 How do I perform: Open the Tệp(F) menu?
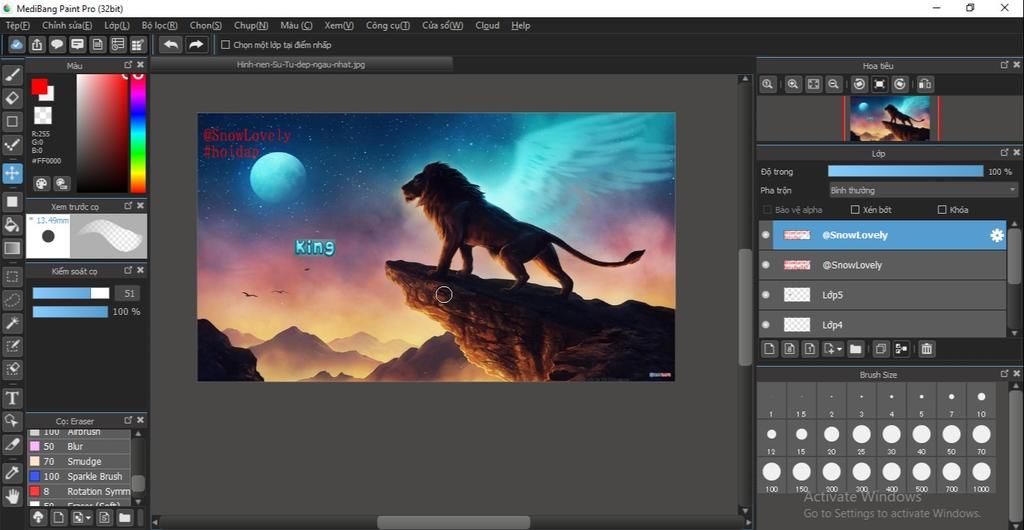click(18, 25)
